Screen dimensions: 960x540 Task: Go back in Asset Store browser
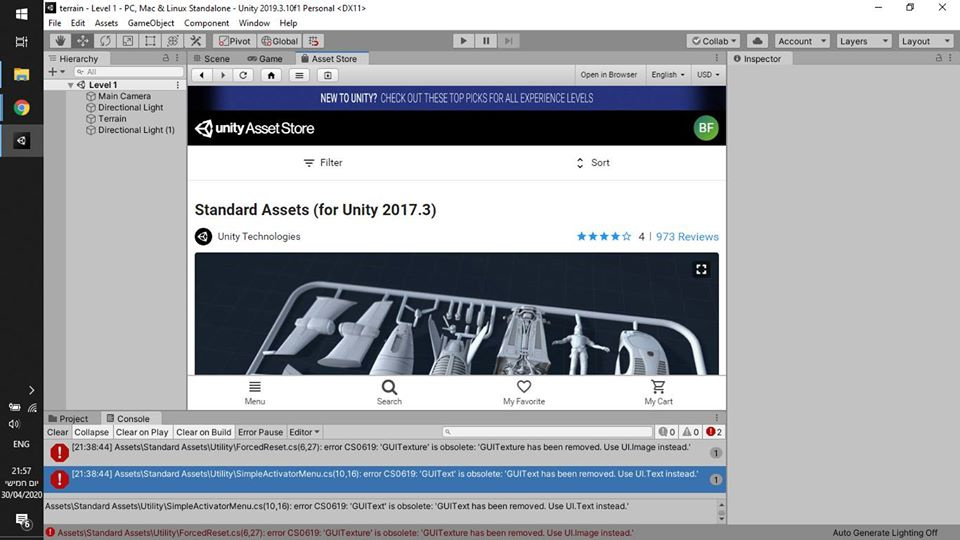pos(201,75)
